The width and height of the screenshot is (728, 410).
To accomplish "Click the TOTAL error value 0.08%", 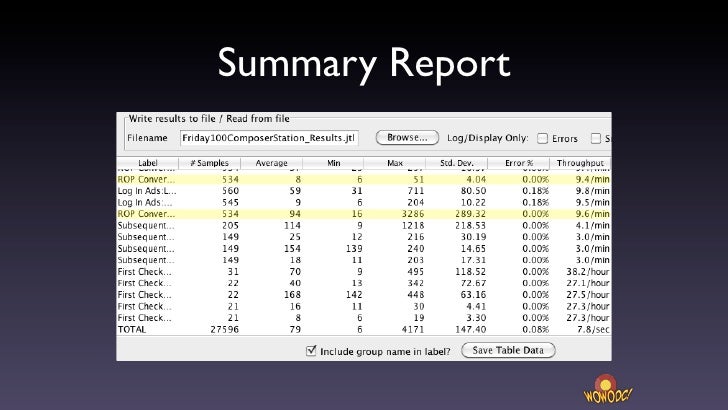I will tap(535, 330).
